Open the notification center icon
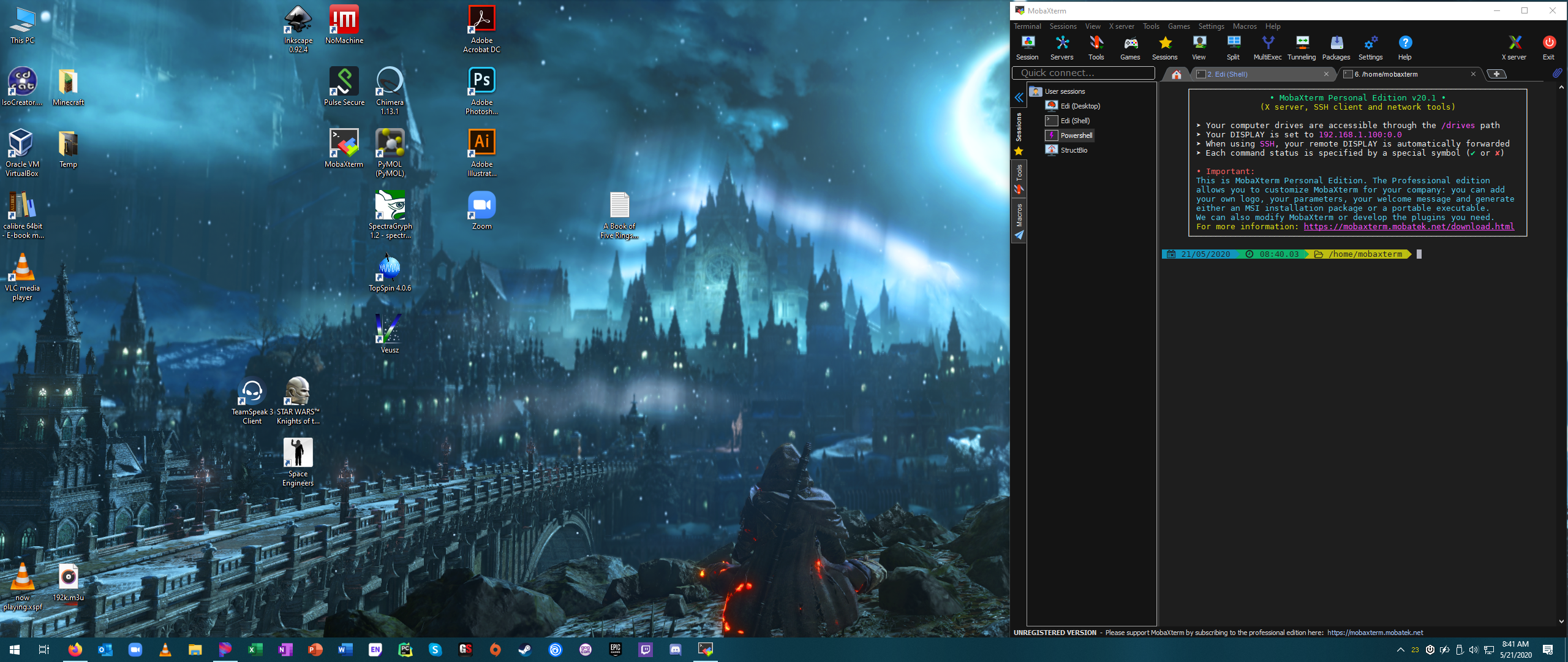The image size is (1568, 662). [1548, 650]
